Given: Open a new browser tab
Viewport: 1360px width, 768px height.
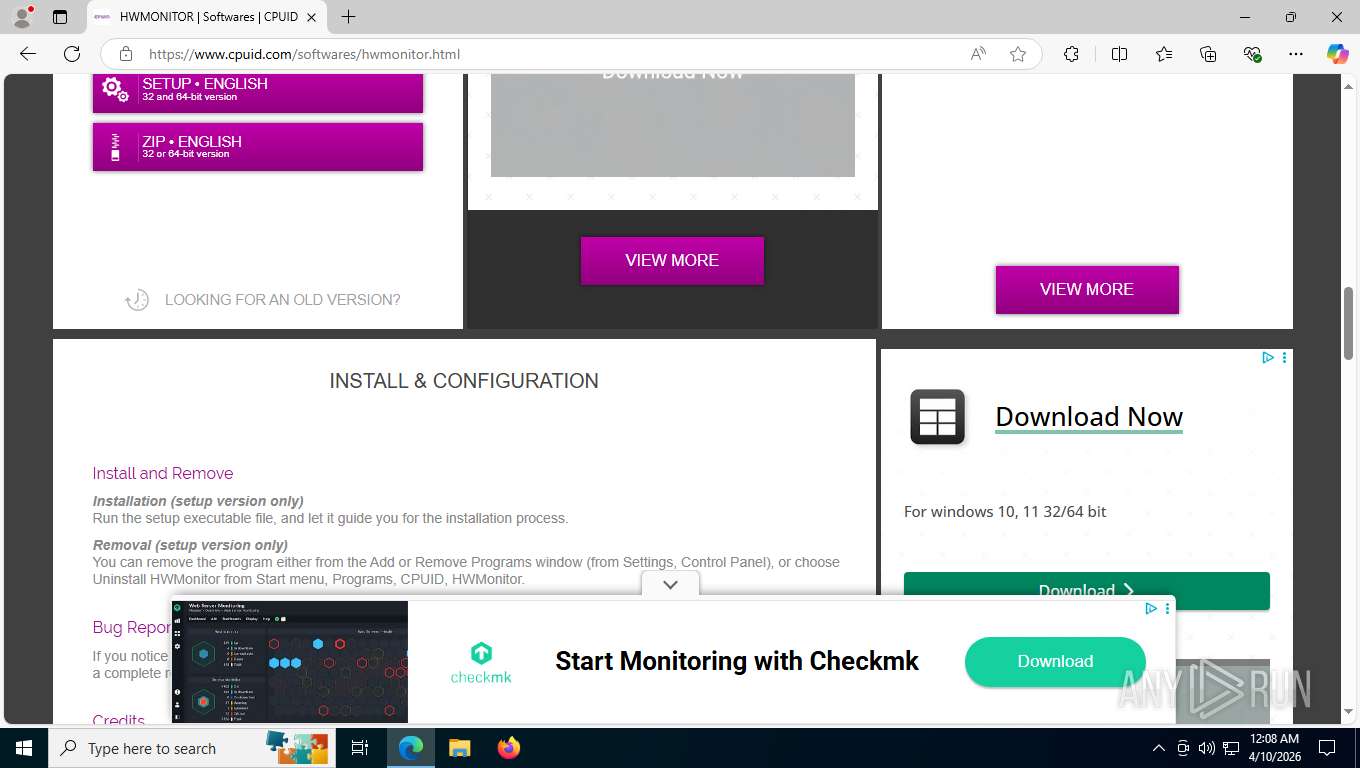Looking at the screenshot, I should click(348, 17).
